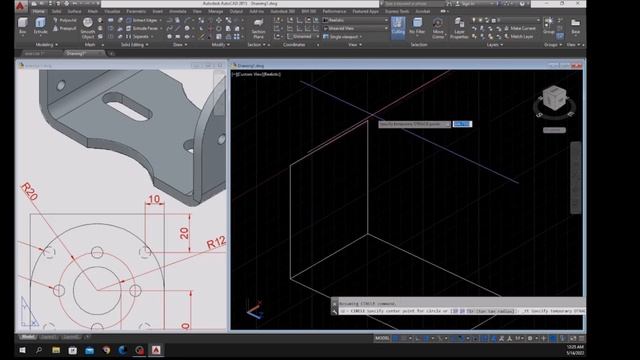This screenshot has height=360, width=640.
Task: Close the command line window
Action: (x=335, y=303)
